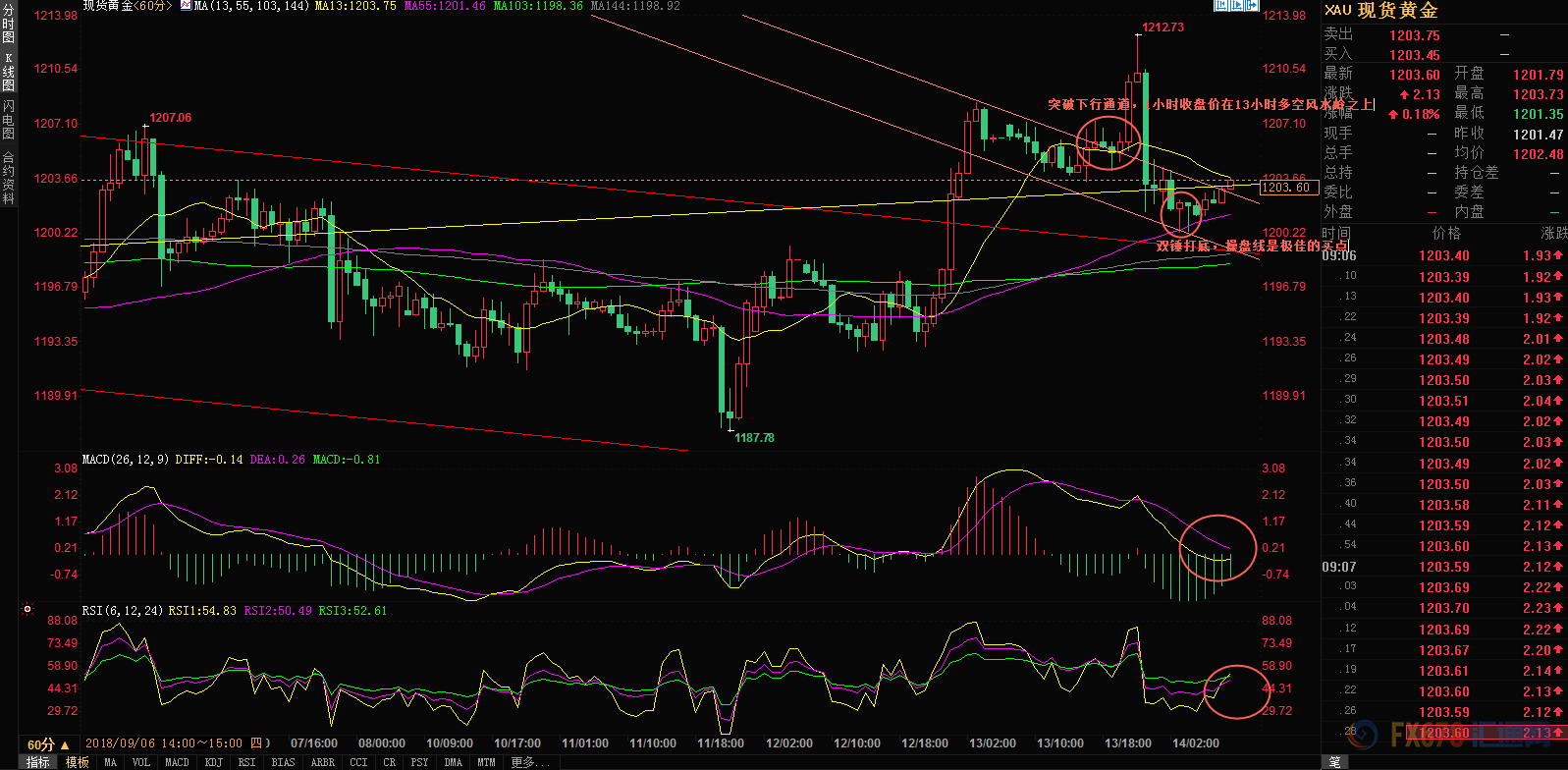Click the 现货黄金<60分> chart title

128,6
